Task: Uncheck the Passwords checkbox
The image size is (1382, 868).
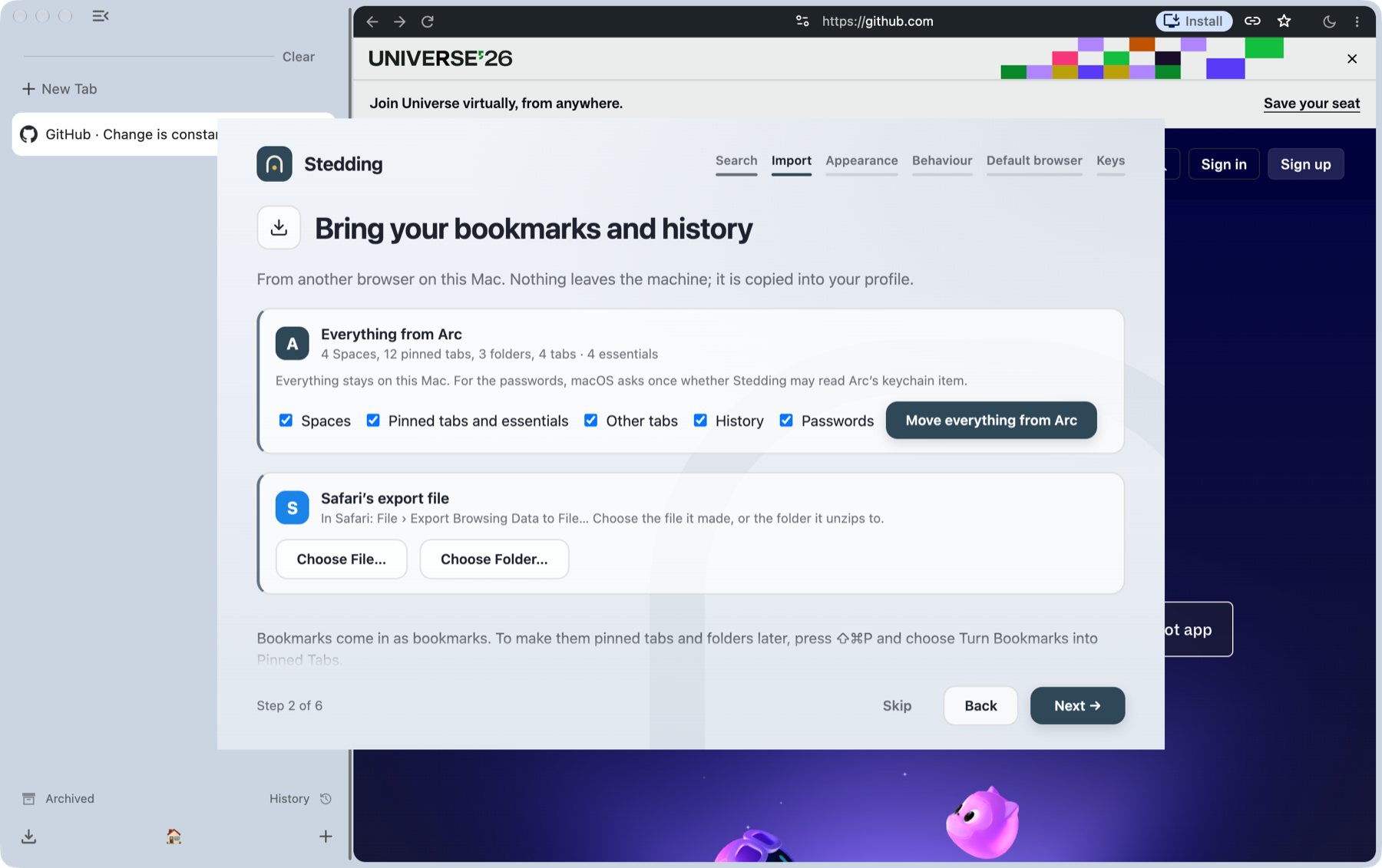Action: point(786,421)
